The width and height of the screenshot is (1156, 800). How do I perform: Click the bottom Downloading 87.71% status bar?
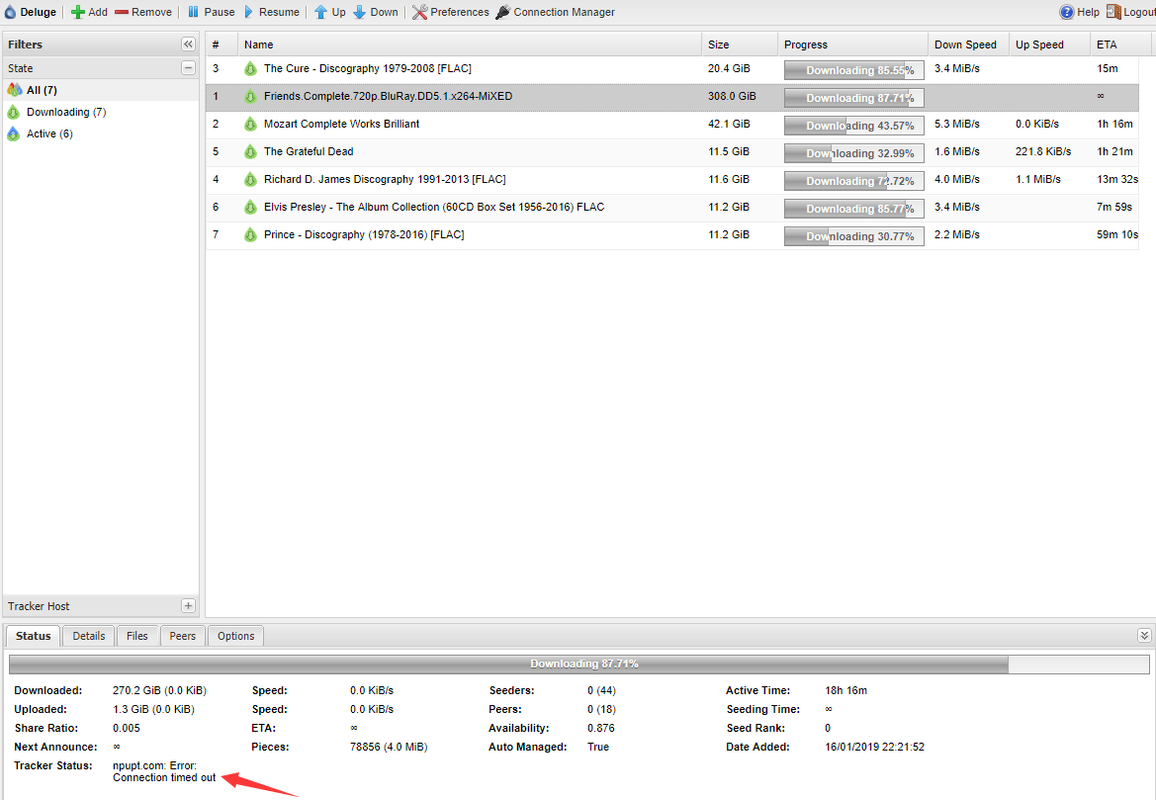[579, 664]
